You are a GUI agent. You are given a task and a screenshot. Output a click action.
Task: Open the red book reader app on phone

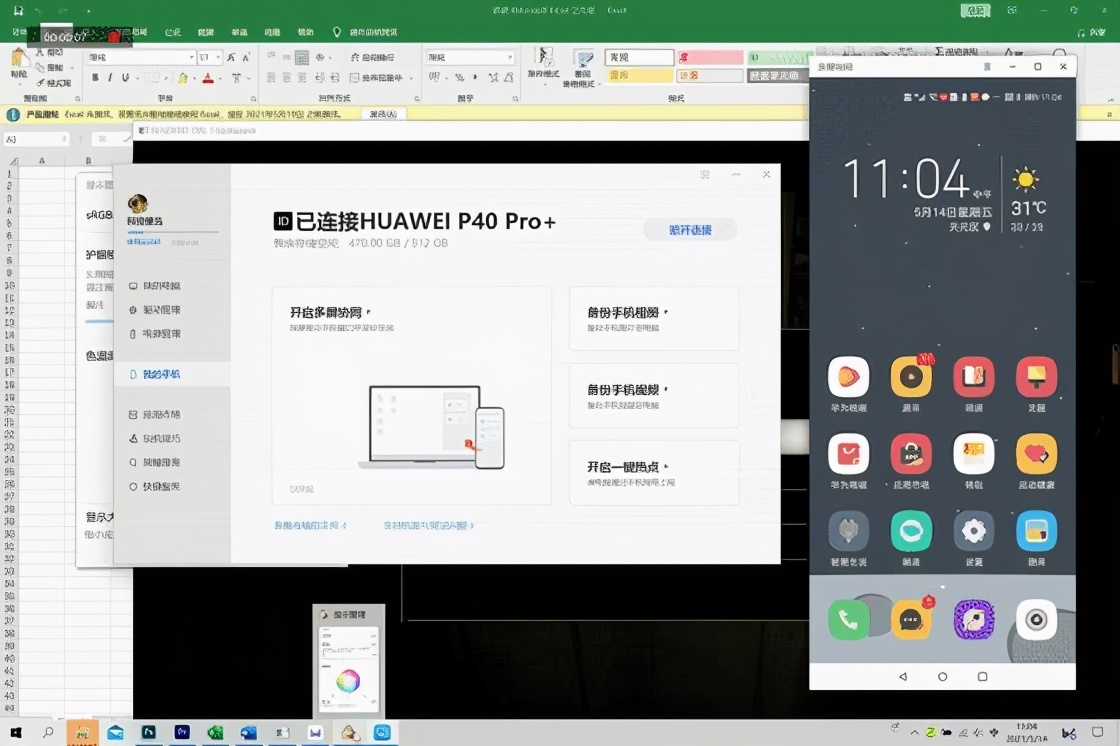pyautogui.click(x=974, y=377)
